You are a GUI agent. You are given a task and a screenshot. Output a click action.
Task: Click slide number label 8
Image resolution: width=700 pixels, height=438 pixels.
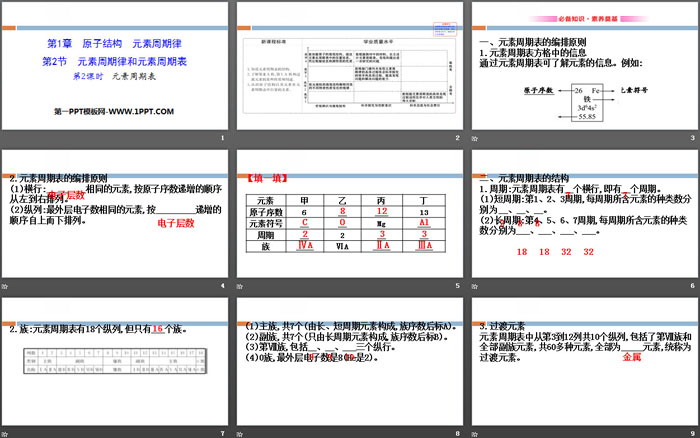click(x=458, y=434)
